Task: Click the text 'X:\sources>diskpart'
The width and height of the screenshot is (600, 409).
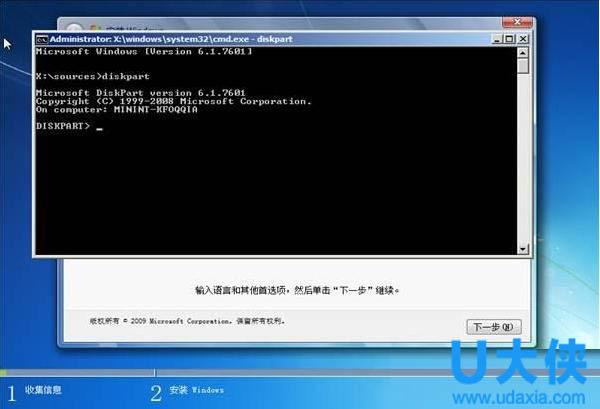Action: 93,76
